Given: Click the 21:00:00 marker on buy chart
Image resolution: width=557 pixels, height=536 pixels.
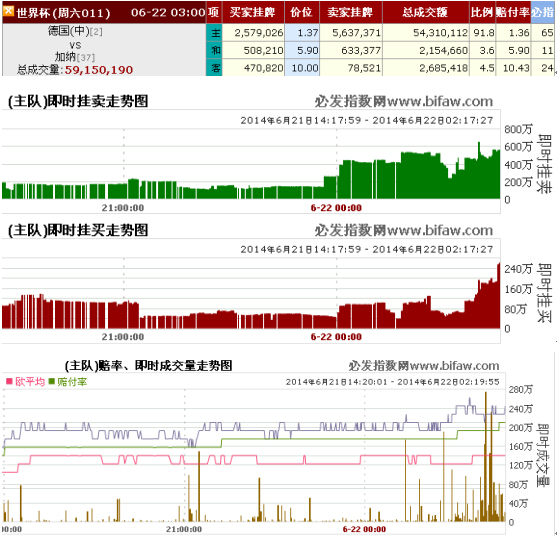Looking at the screenshot, I should (x=123, y=337).
